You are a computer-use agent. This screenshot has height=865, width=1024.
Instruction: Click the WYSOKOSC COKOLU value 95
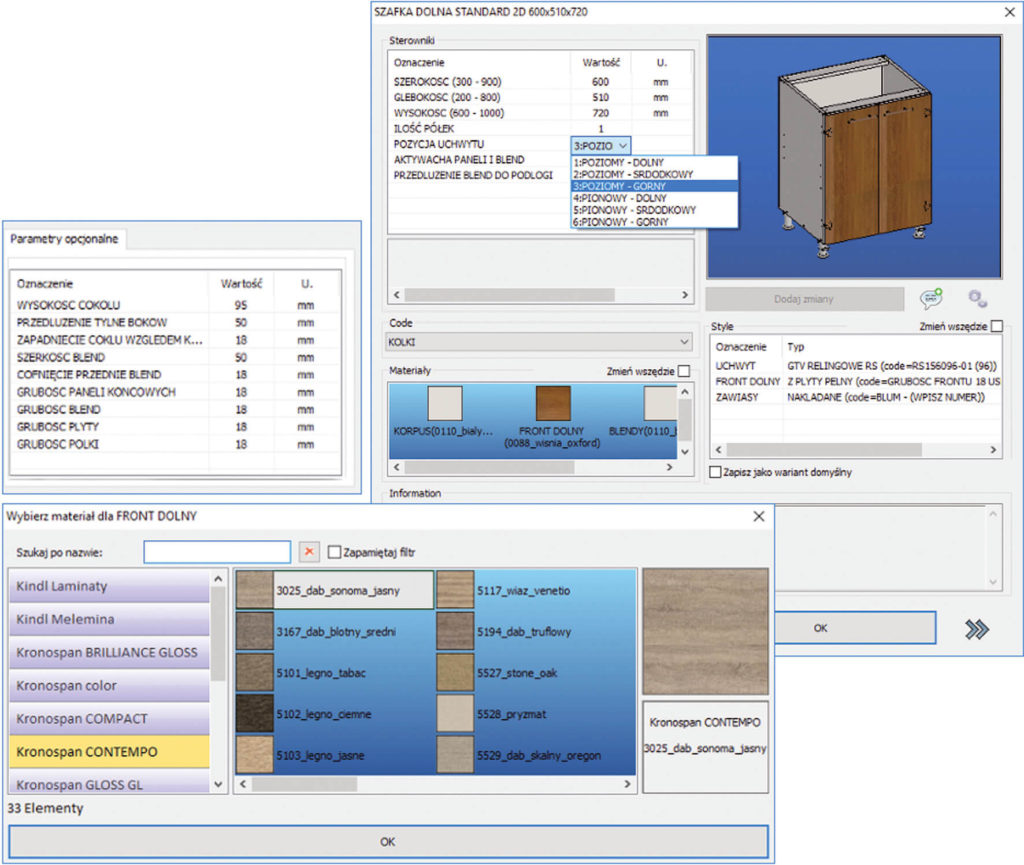241,305
